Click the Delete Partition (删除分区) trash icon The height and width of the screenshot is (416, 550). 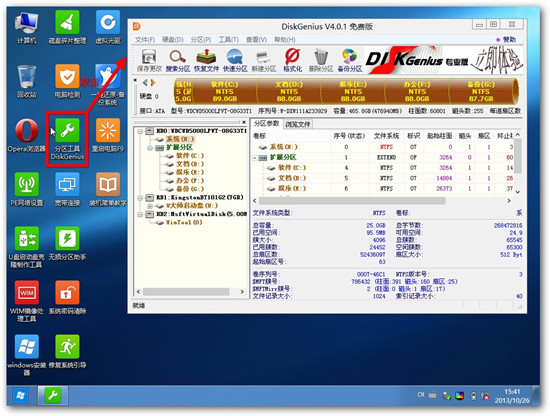pyautogui.click(x=321, y=60)
